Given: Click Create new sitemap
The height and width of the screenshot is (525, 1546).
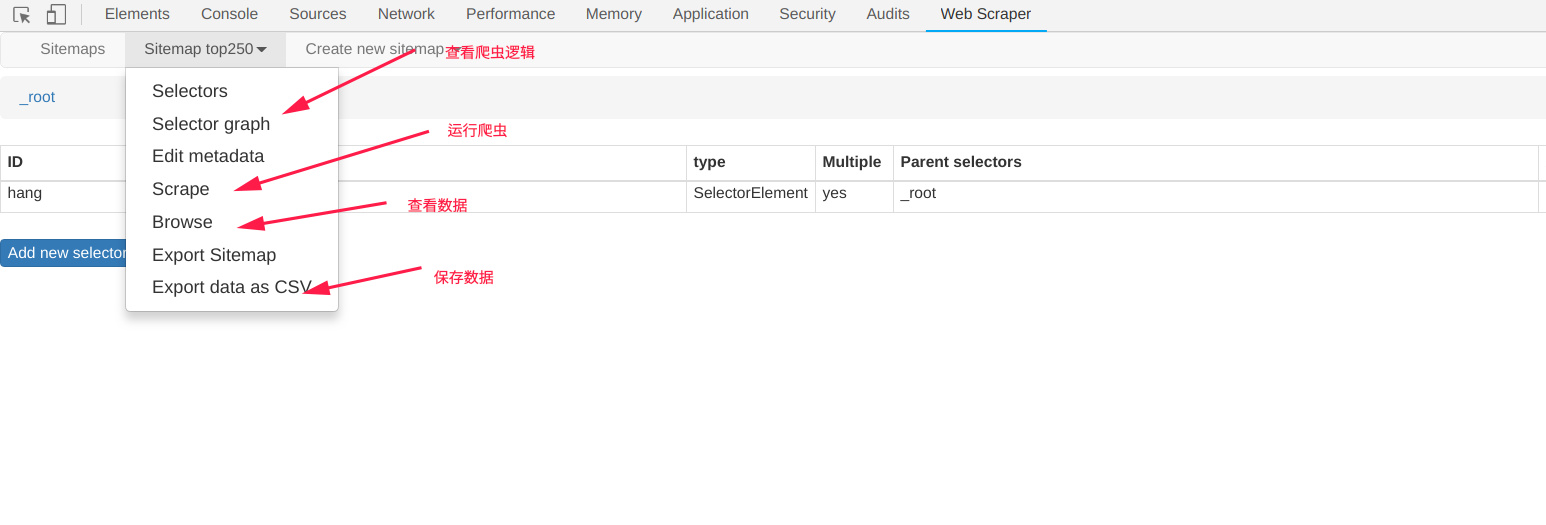Looking at the screenshot, I should [x=374, y=49].
